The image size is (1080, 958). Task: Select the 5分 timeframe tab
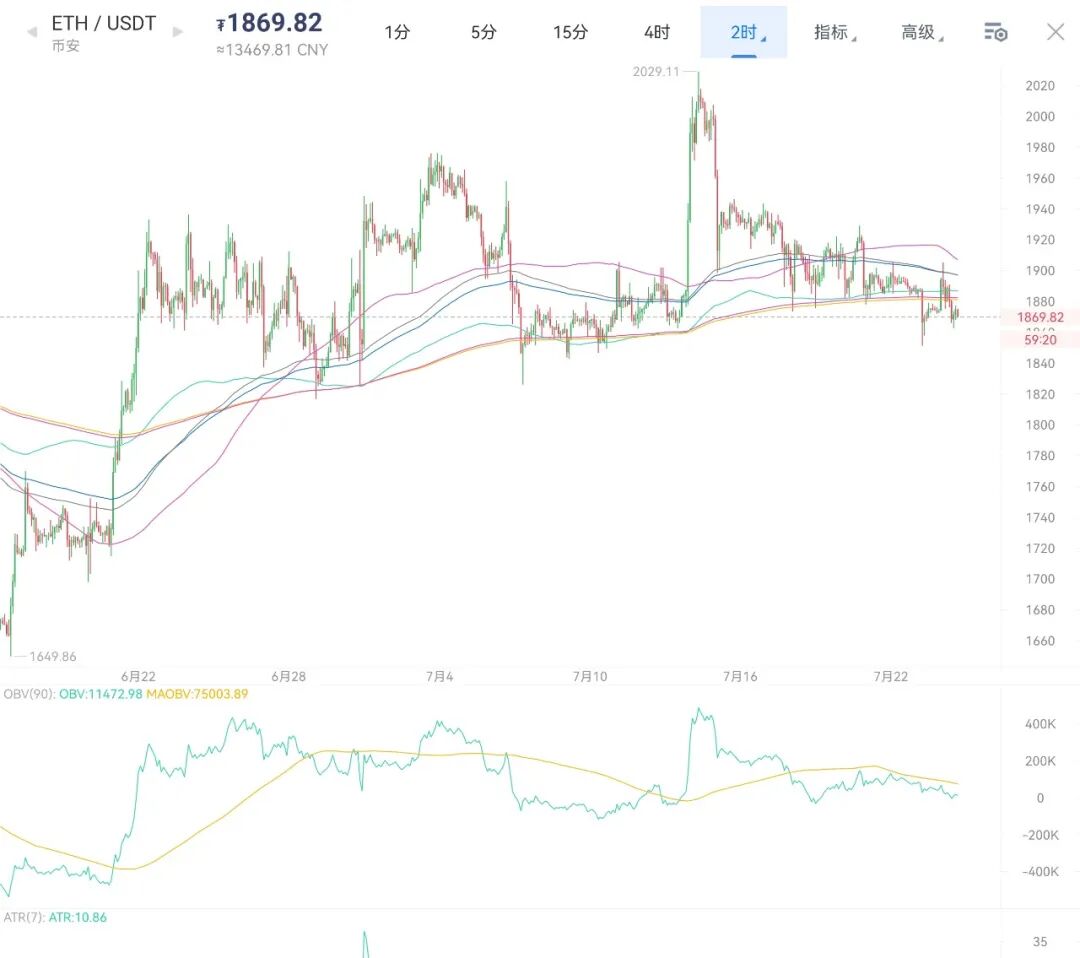[x=484, y=32]
